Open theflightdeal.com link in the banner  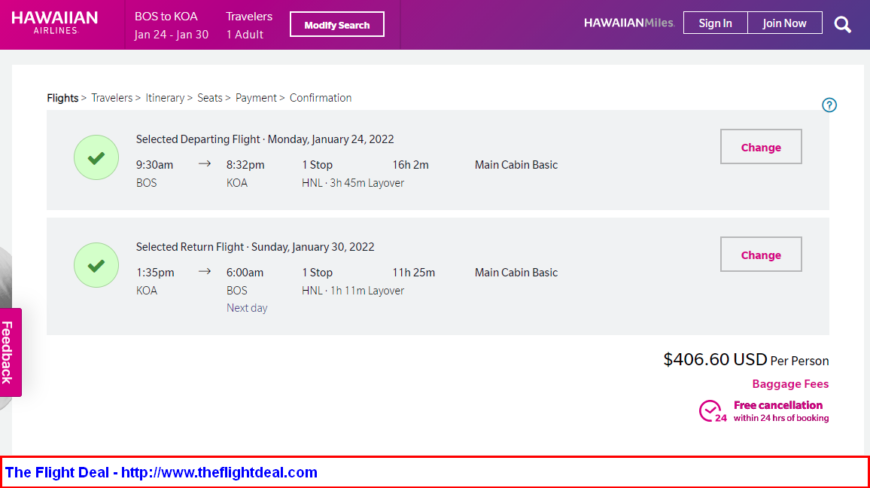(x=219, y=472)
